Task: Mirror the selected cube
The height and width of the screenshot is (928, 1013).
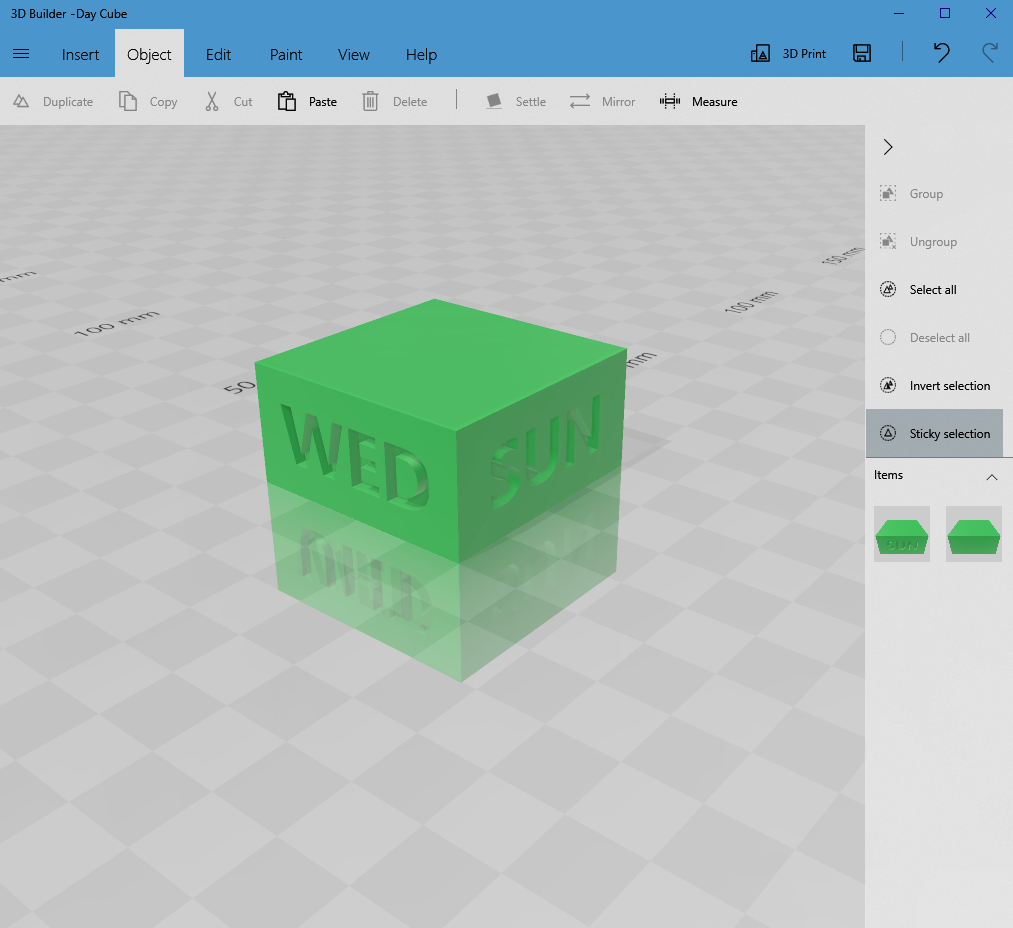Action: [602, 101]
